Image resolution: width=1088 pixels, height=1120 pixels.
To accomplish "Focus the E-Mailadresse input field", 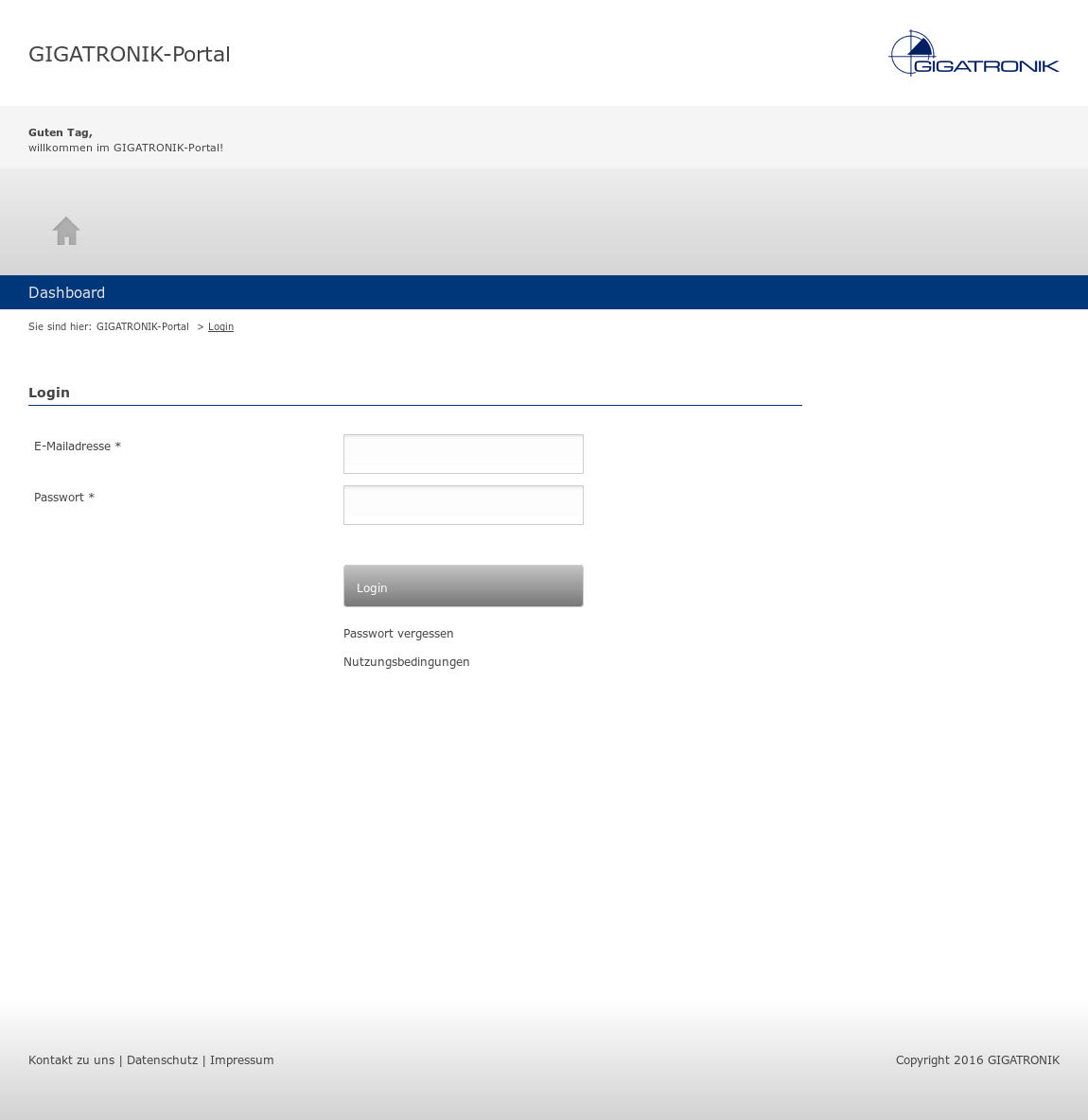I will pyautogui.click(x=463, y=453).
